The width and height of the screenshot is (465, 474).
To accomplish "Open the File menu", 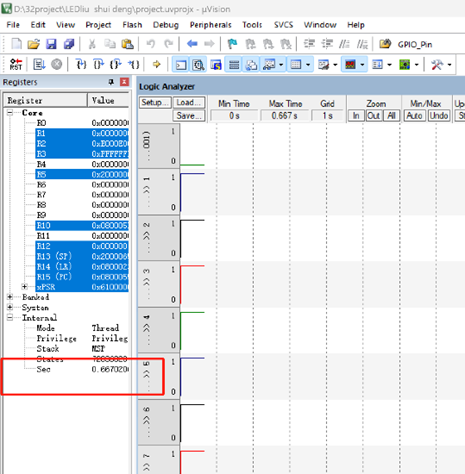I will click(13, 25).
